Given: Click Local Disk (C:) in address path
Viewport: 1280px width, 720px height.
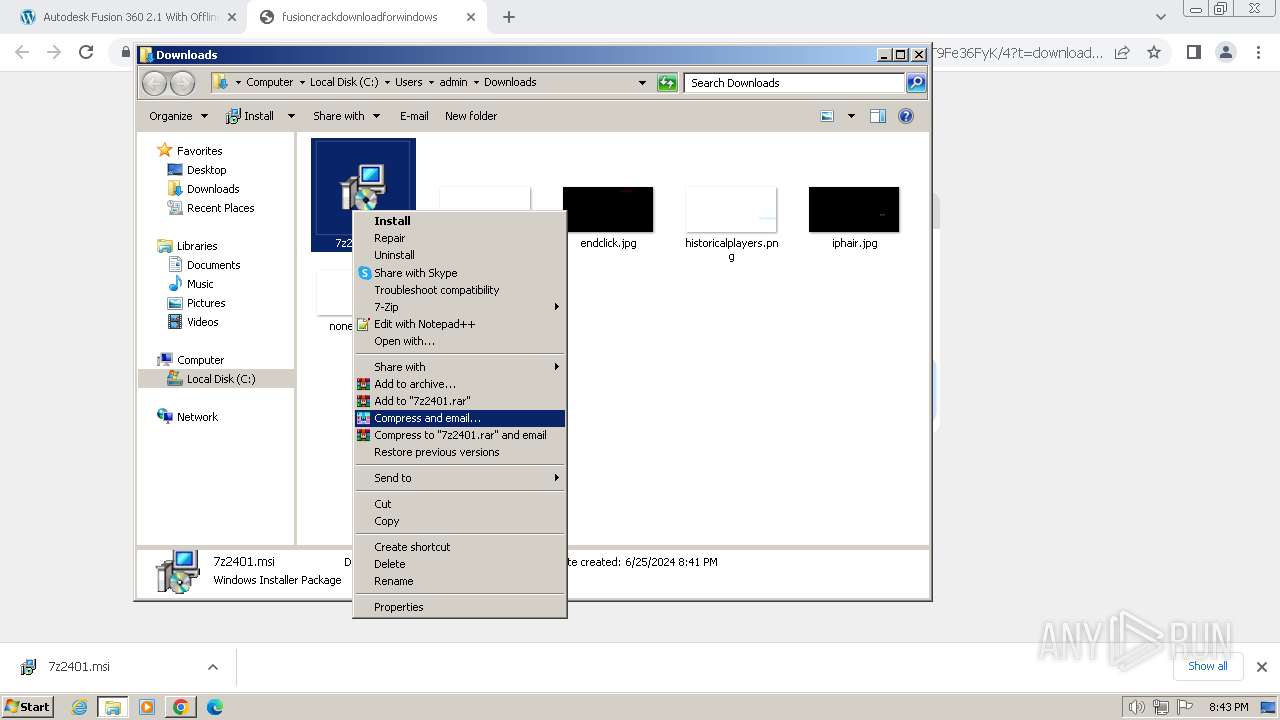Looking at the screenshot, I should [344, 82].
